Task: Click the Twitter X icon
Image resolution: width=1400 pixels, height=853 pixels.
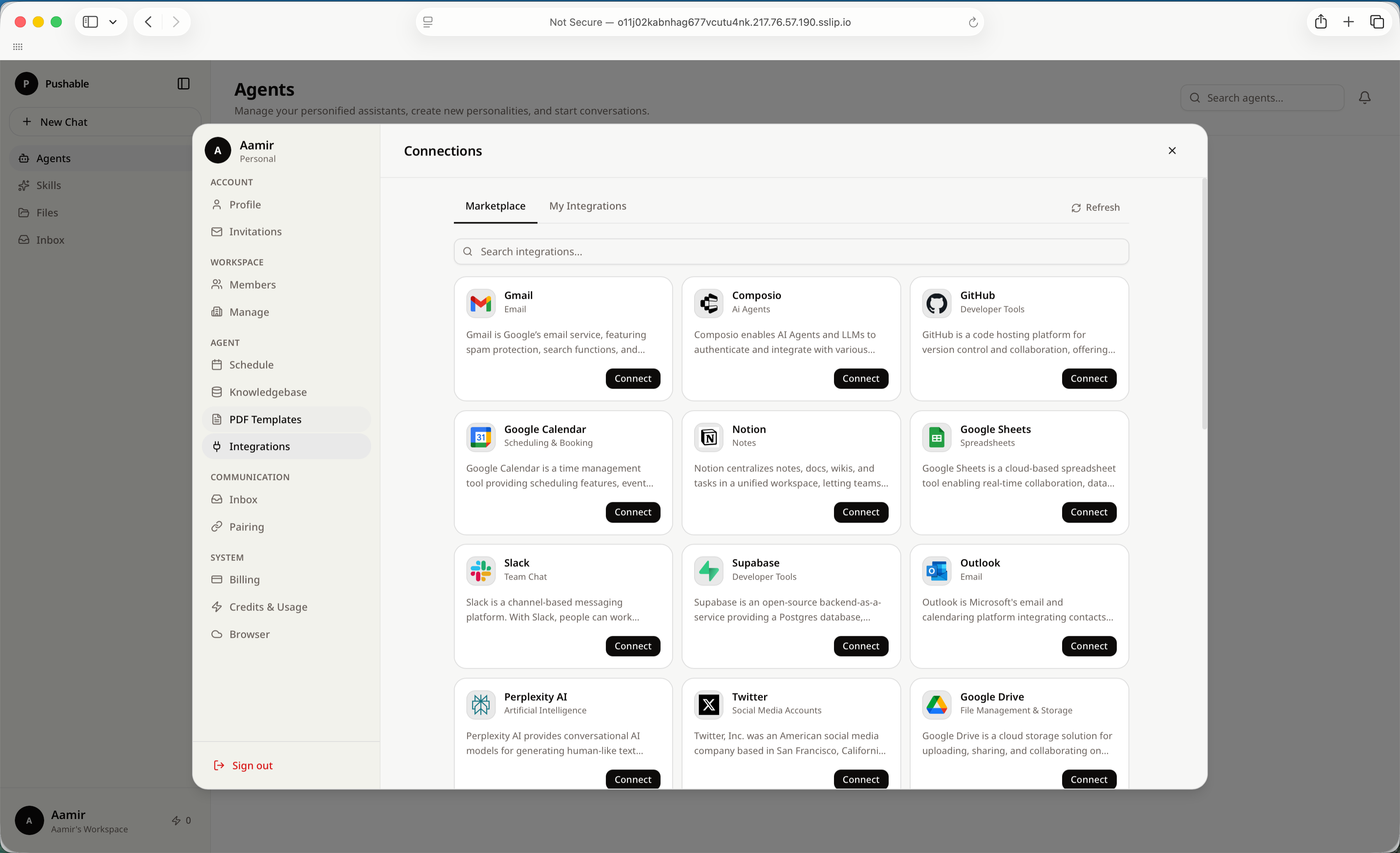Action: (x=709, y=704)
